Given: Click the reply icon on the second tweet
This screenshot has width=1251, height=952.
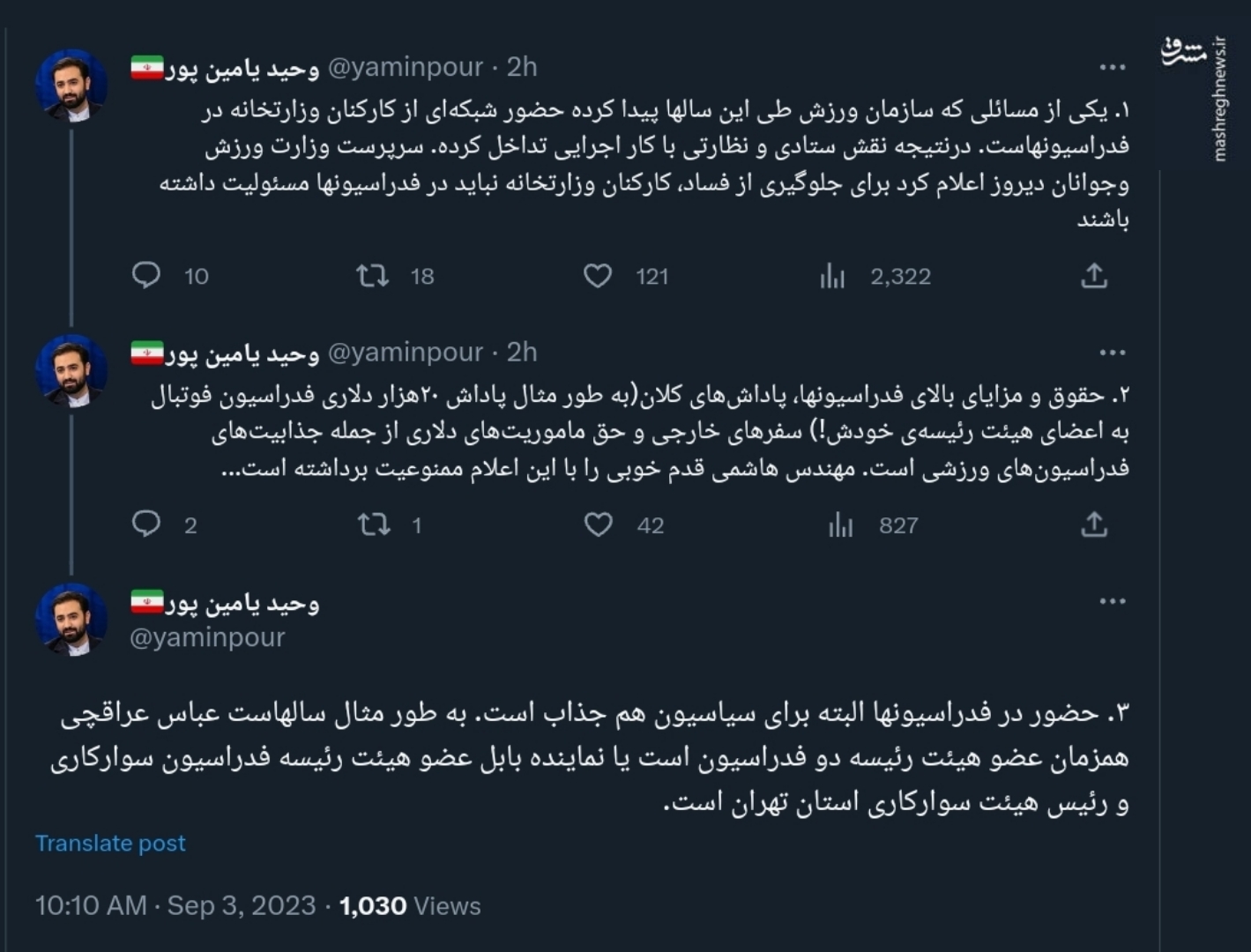Looking at the screenshot, I should 147,524.
